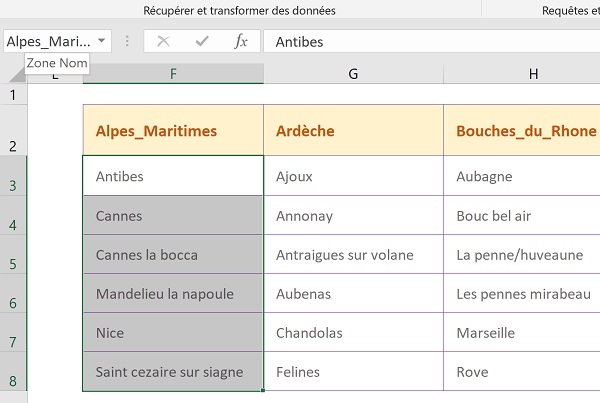
Task: Select row 7 header
Action: (x=13, y=333)
